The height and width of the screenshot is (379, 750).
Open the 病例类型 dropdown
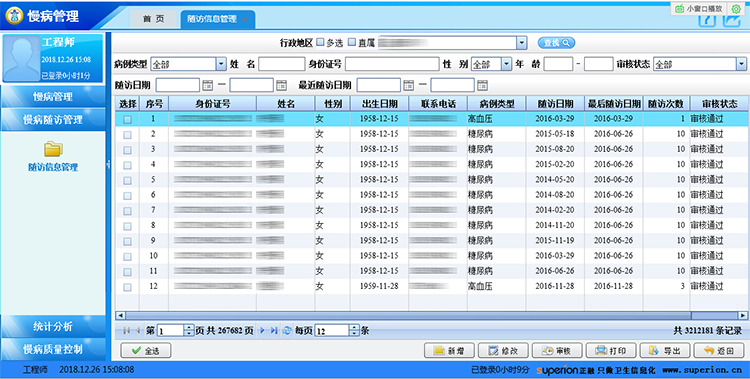click(221, 64)
